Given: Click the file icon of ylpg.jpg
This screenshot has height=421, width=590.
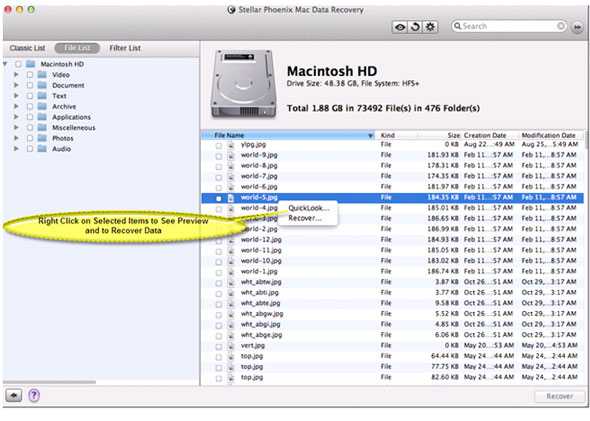Looking at the screenshot, I should [231, 145].
